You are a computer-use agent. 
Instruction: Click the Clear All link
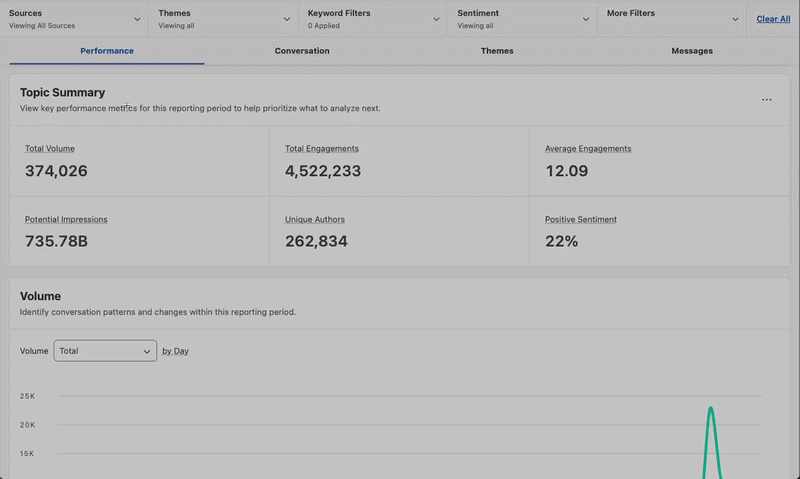pyautogui.click(x=773, y=19)
